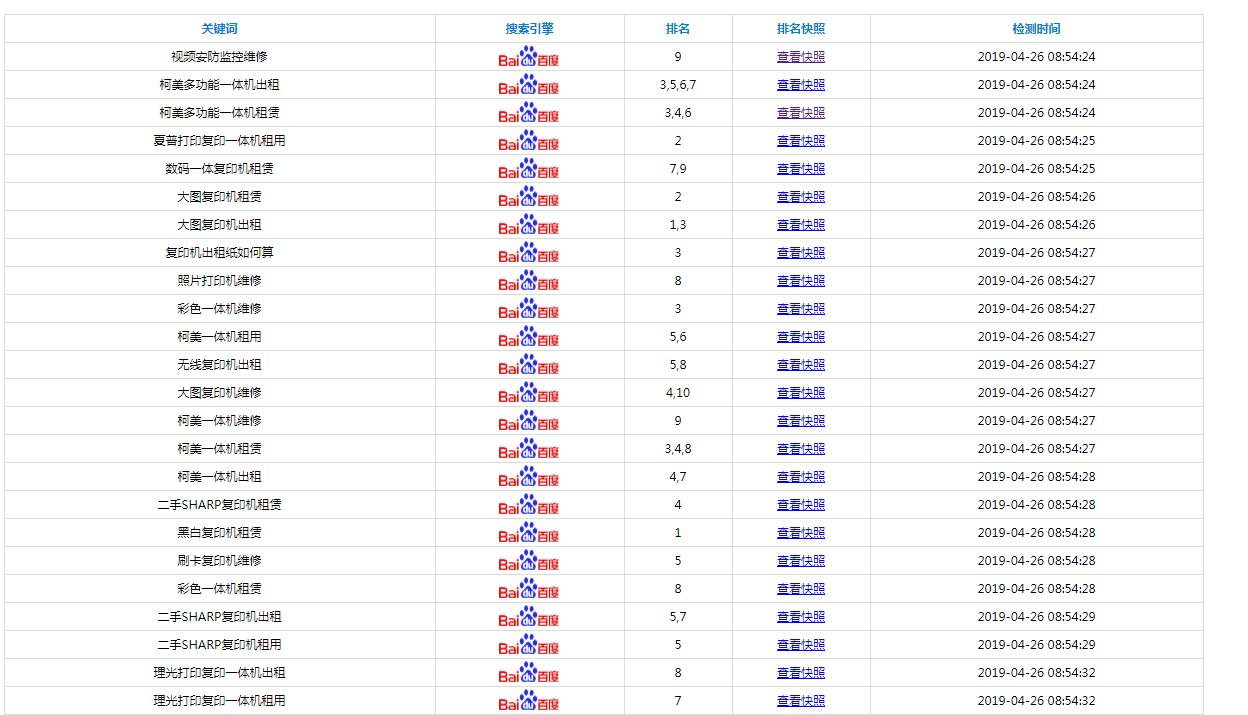
Task: View snapshot link for 复印机出租纸如何算
Action: 801,253
